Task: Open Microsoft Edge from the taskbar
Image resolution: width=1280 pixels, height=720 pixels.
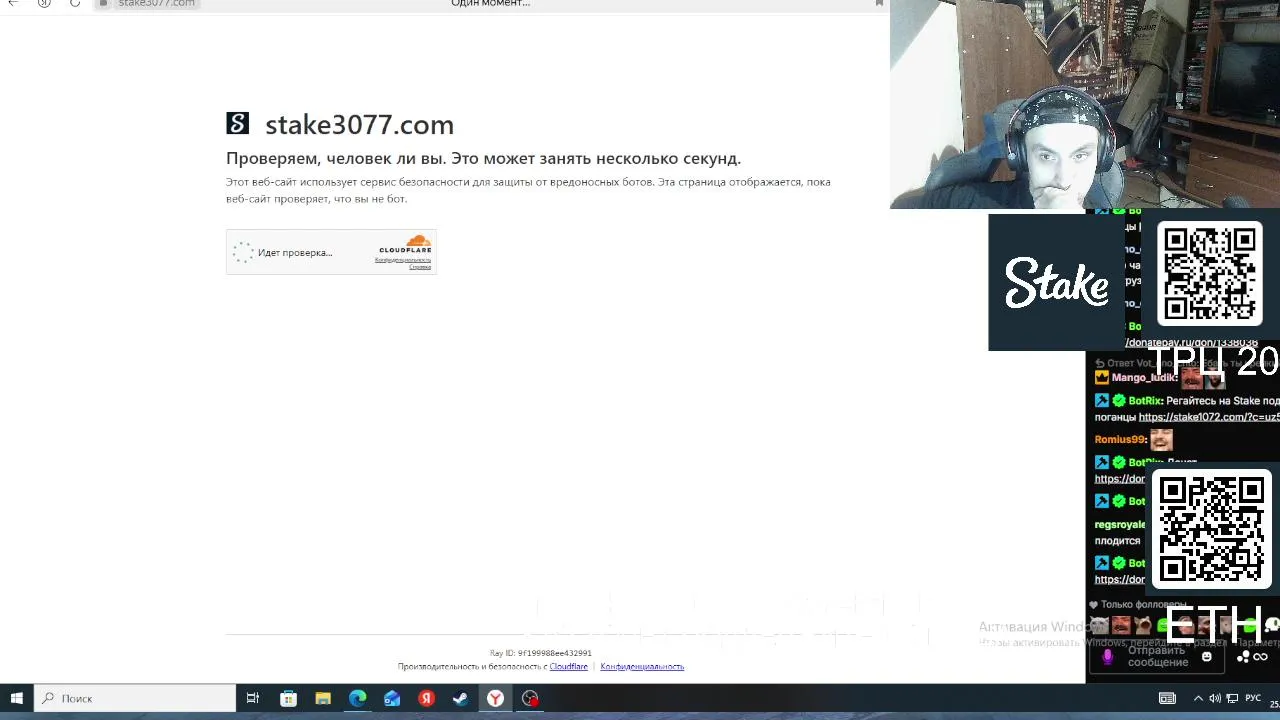Action: click(x=358, y=698)
